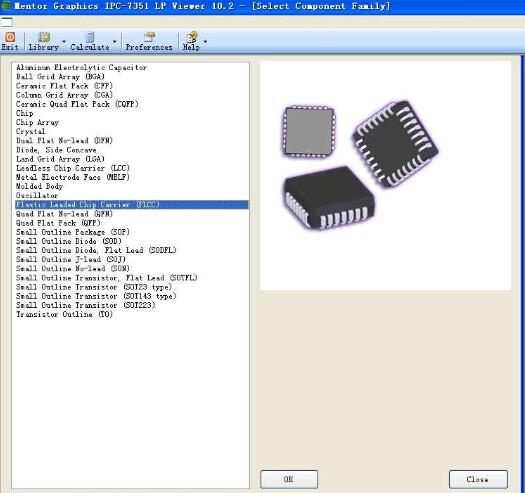Click the PLCC component preview image
The image size is (525, 493).
(x=385, y=175)
